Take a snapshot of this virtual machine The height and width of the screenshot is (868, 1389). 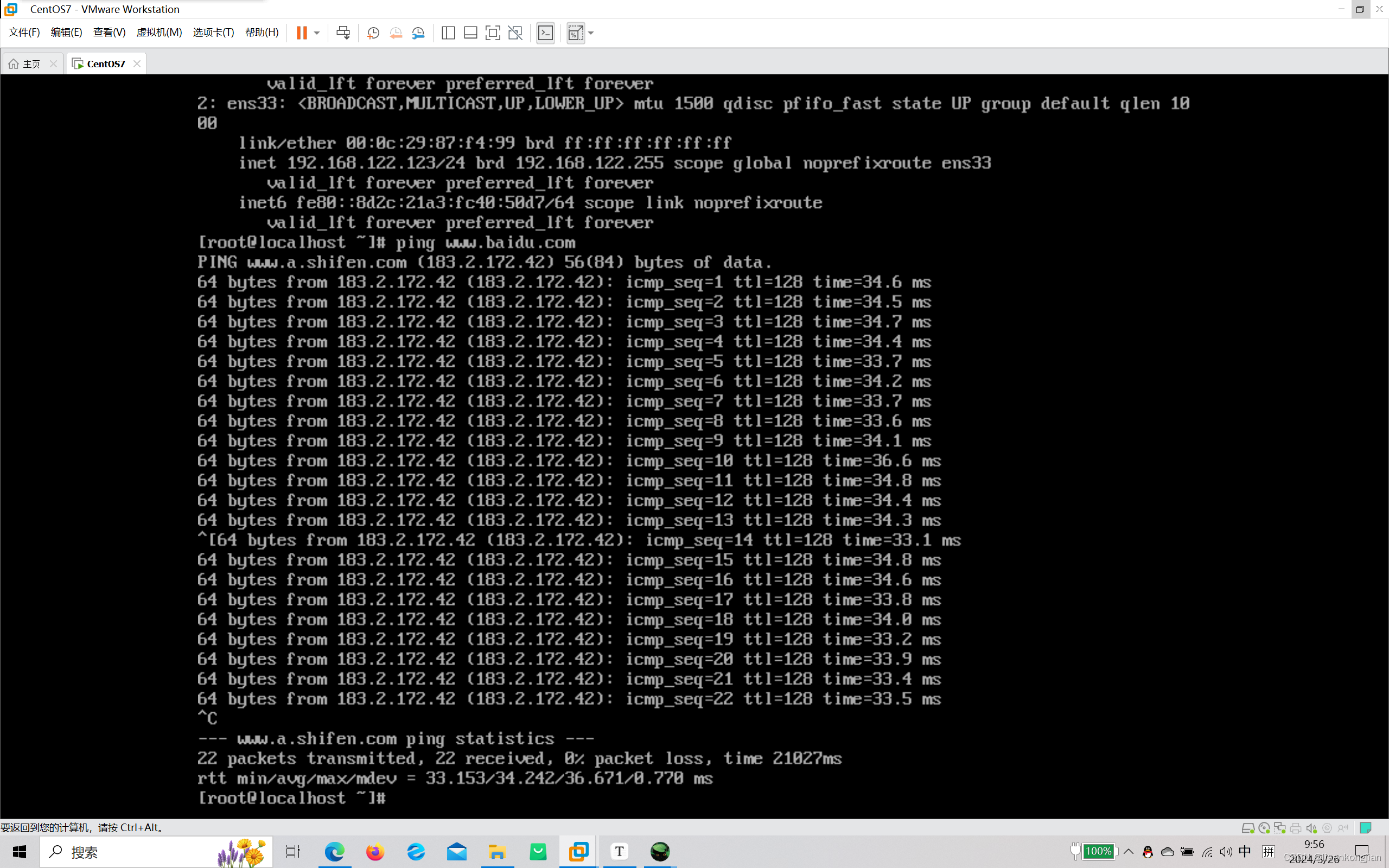pyautogui.click(x=373, y=33)
